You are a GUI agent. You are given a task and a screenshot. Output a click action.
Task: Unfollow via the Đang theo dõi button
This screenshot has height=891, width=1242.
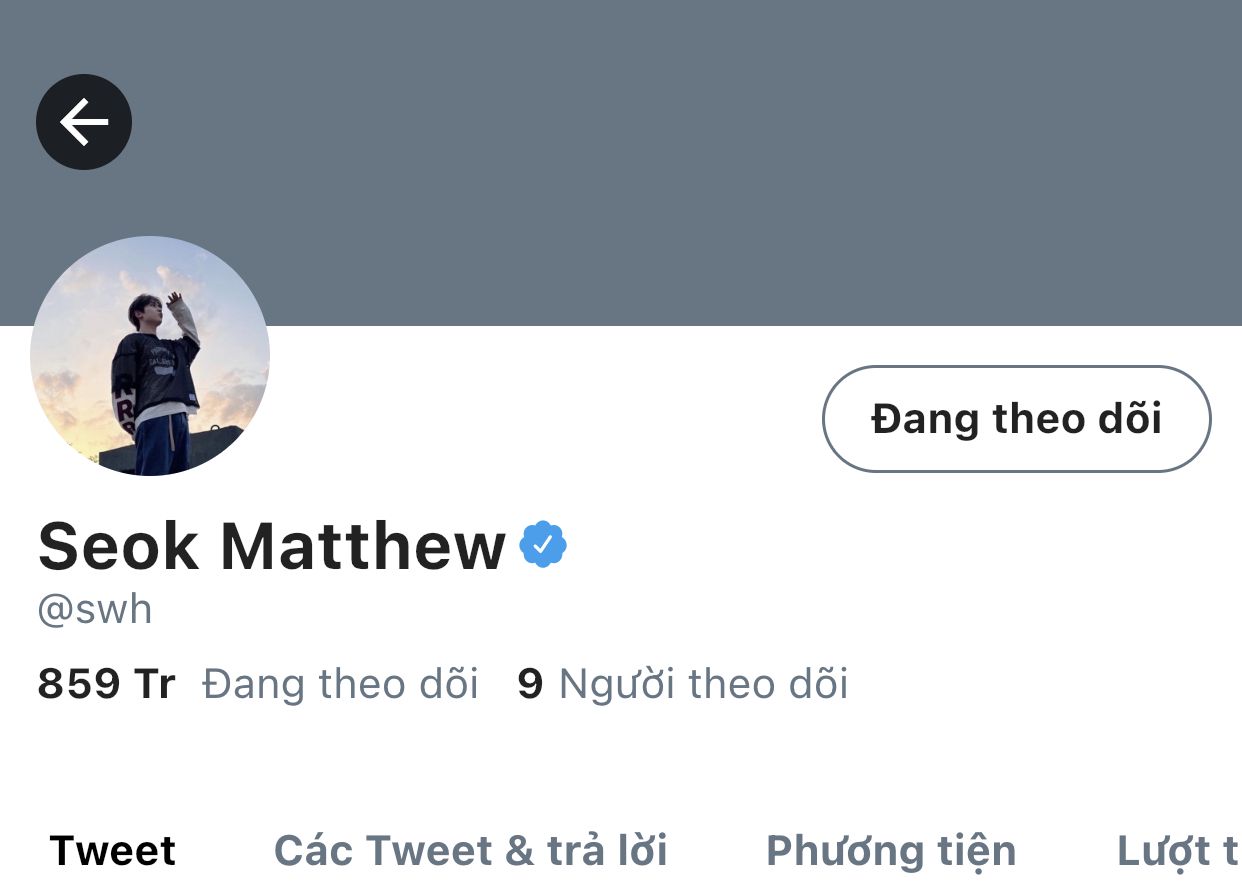tap(1016, 419)
